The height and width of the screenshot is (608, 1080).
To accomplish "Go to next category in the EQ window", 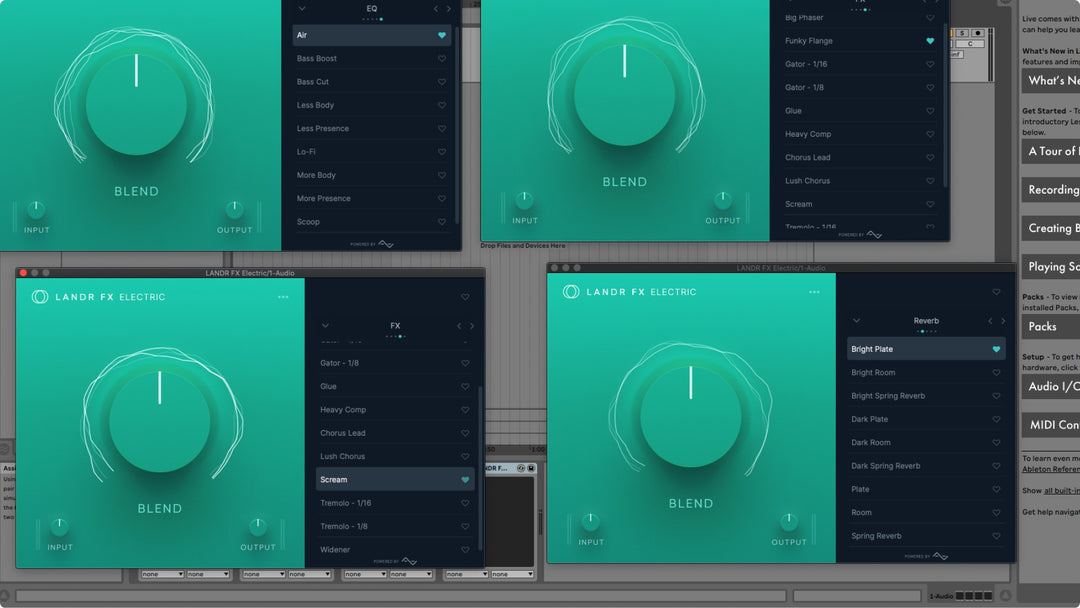I will click(448, 9).
